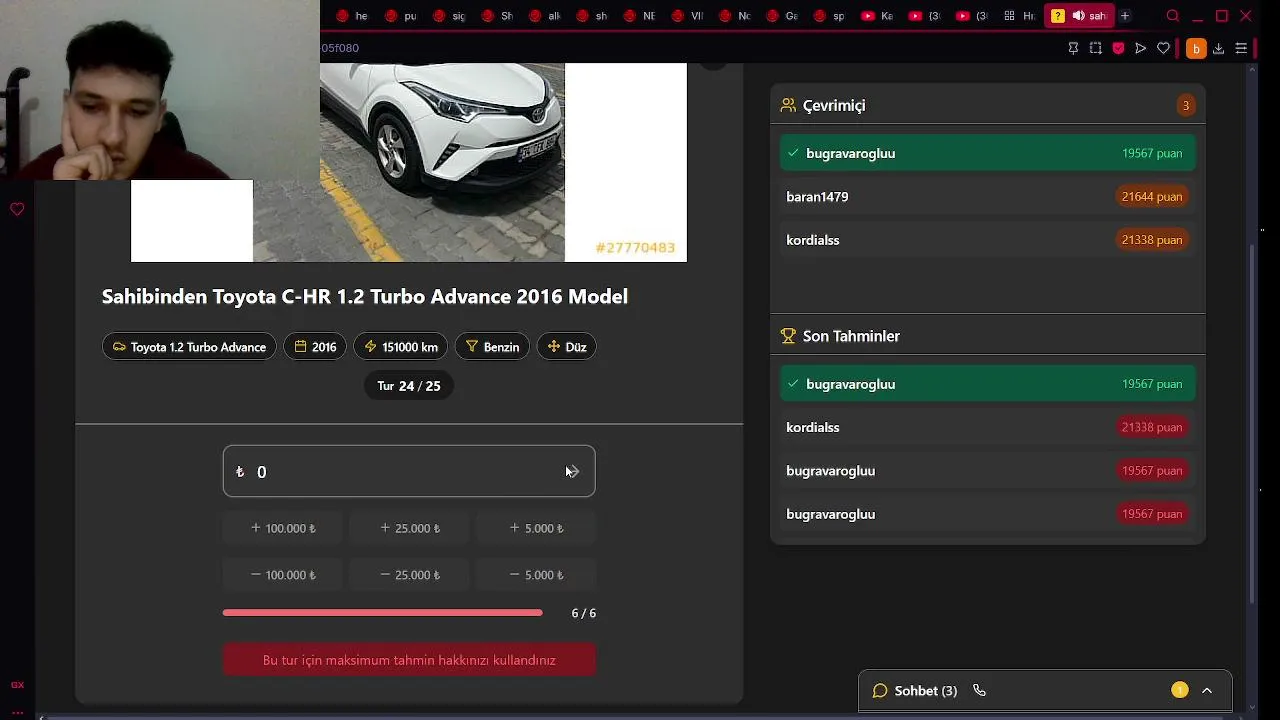Screen dimensions: 1280x720
Task: Click the GX icon in sidebar
Action: pyautogui.click(x=17, y=685)
